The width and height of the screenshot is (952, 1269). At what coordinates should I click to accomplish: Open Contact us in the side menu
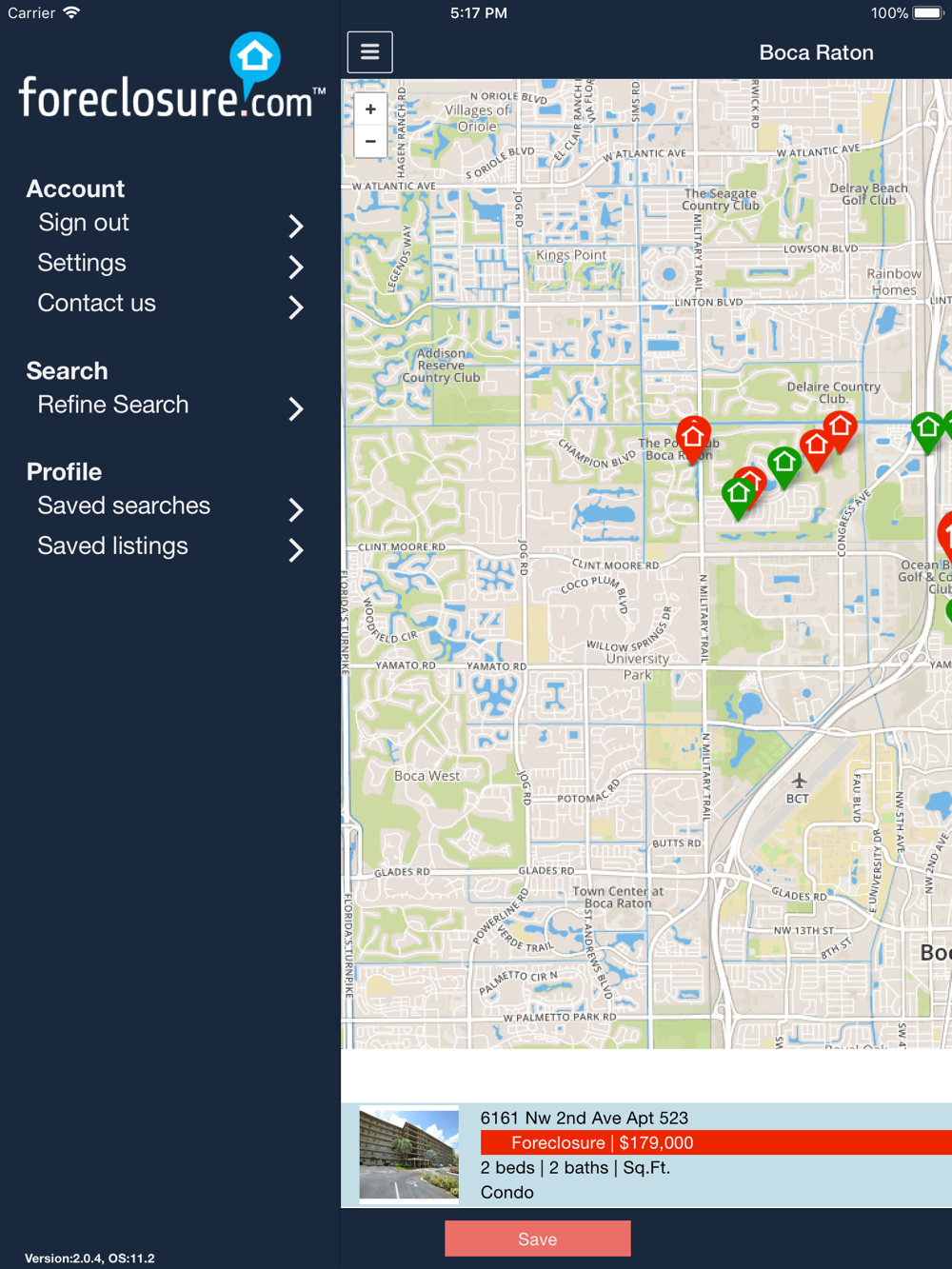(x=96, y=303)
